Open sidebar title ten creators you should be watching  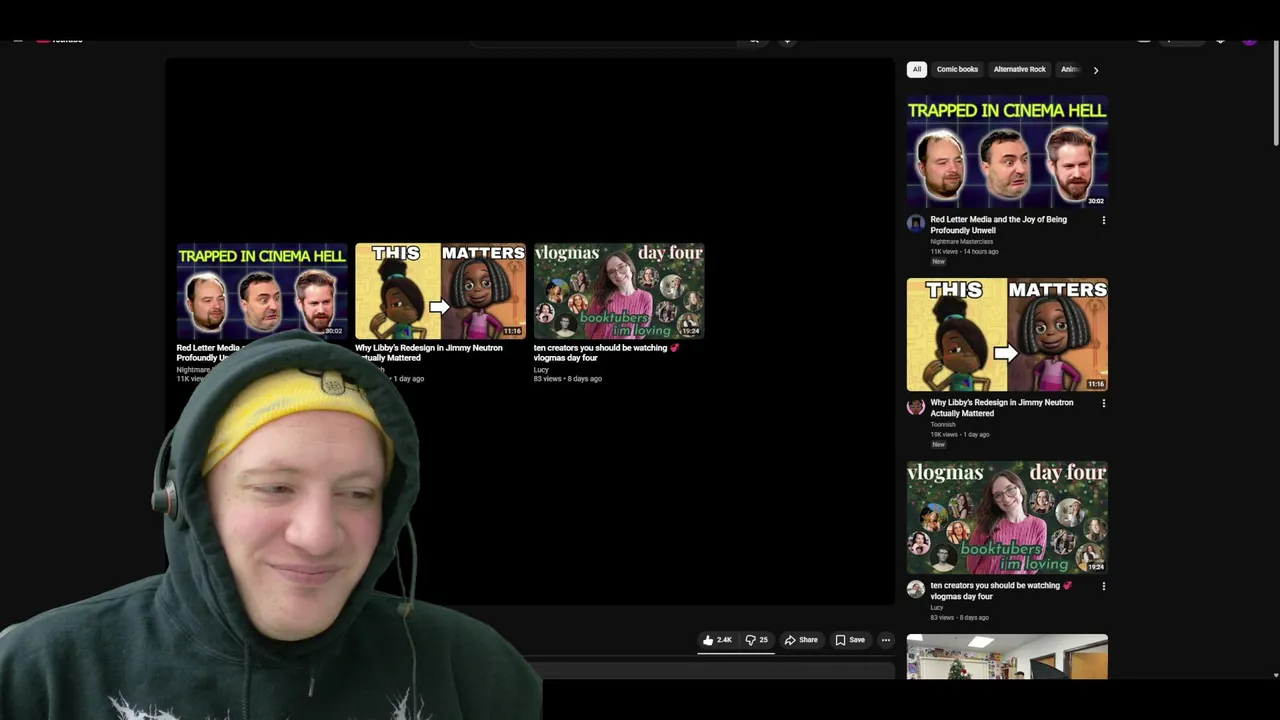pos(1000,590)
